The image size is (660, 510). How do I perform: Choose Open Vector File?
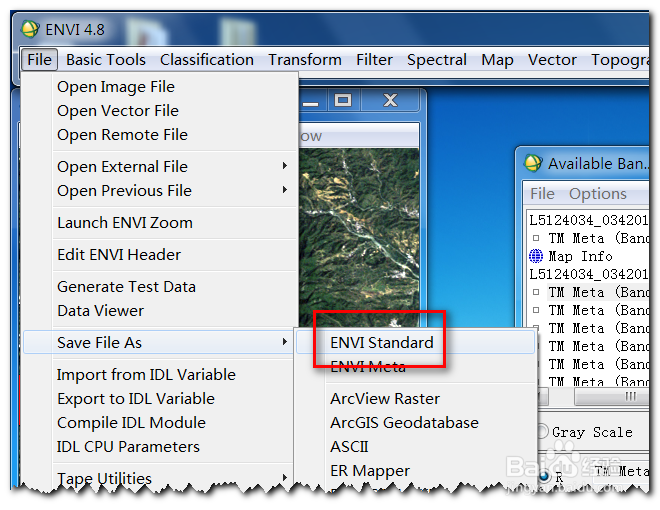118,111
